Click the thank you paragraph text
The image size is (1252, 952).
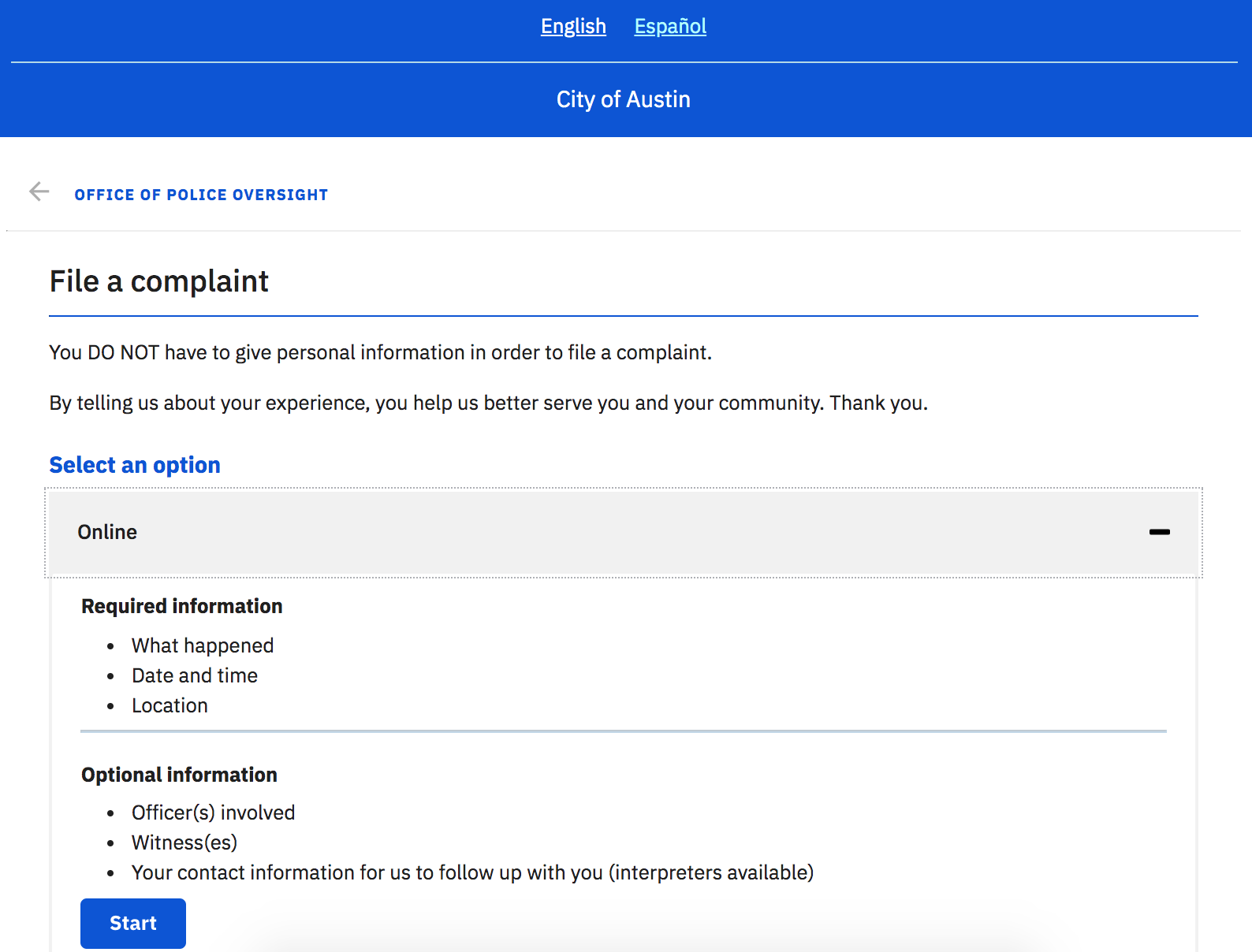pyautogui.click(x=488, y=403)
